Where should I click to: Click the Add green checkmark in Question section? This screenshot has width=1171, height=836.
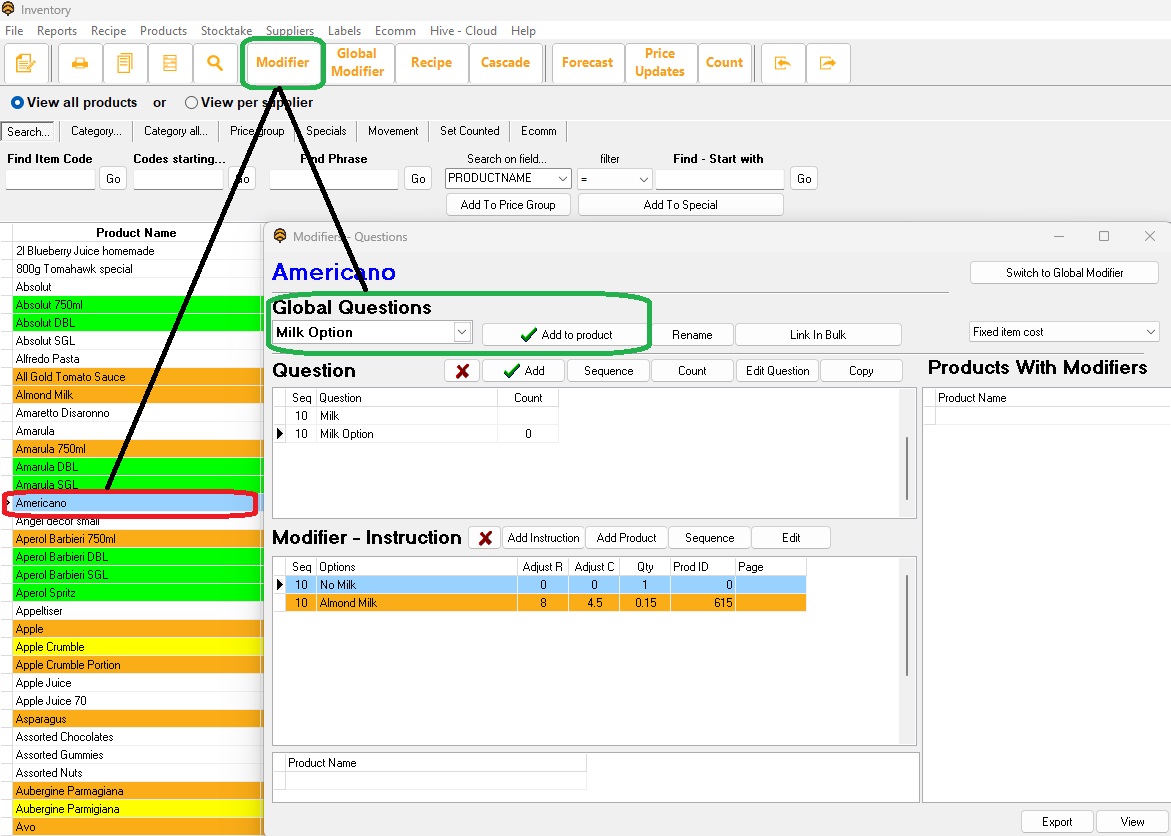[524, 370]
